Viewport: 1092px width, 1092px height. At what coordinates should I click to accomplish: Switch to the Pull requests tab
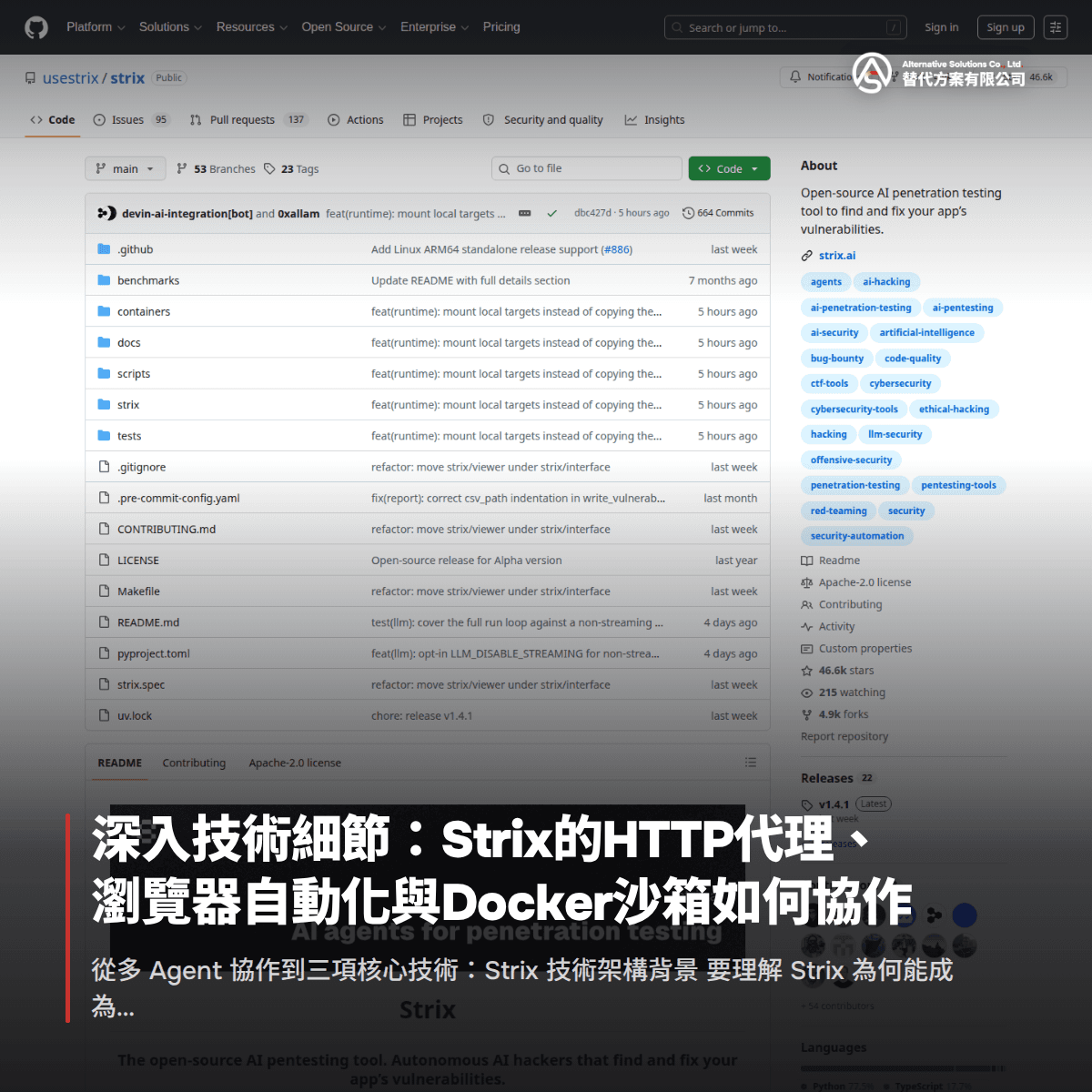point(248,120)
